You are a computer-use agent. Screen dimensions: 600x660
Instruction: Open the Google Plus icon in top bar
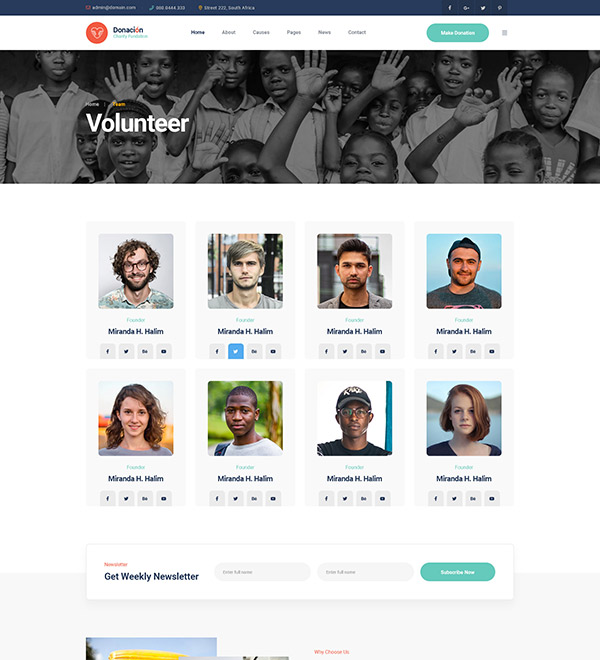466,8
